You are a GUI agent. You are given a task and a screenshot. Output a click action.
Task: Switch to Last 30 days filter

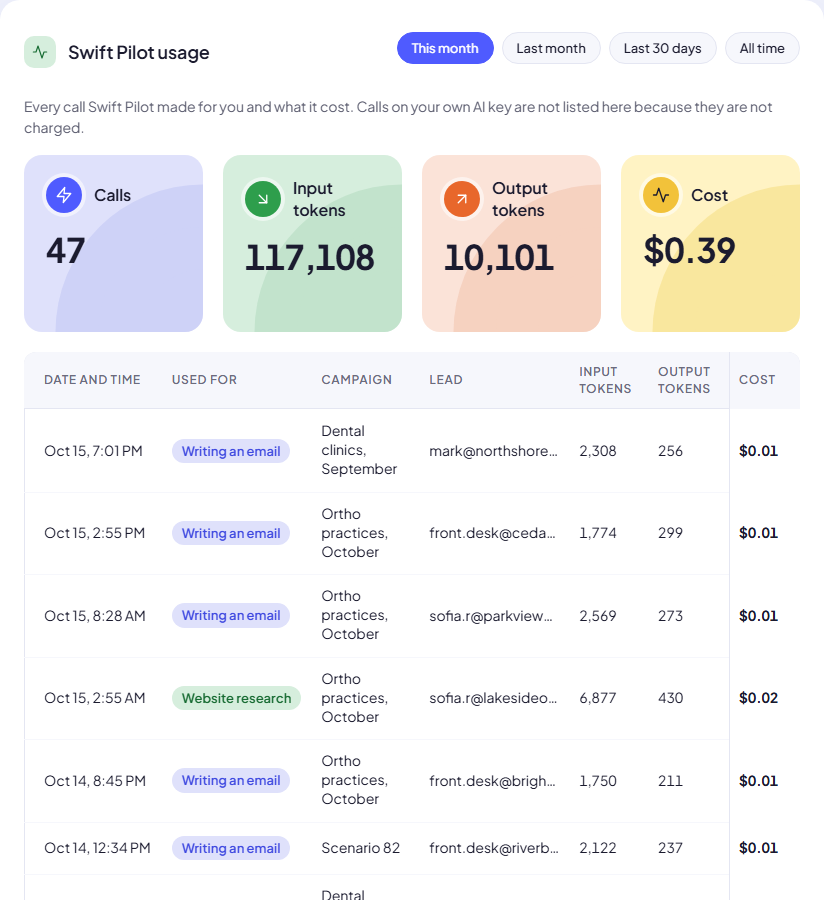[x=662, y=48]
